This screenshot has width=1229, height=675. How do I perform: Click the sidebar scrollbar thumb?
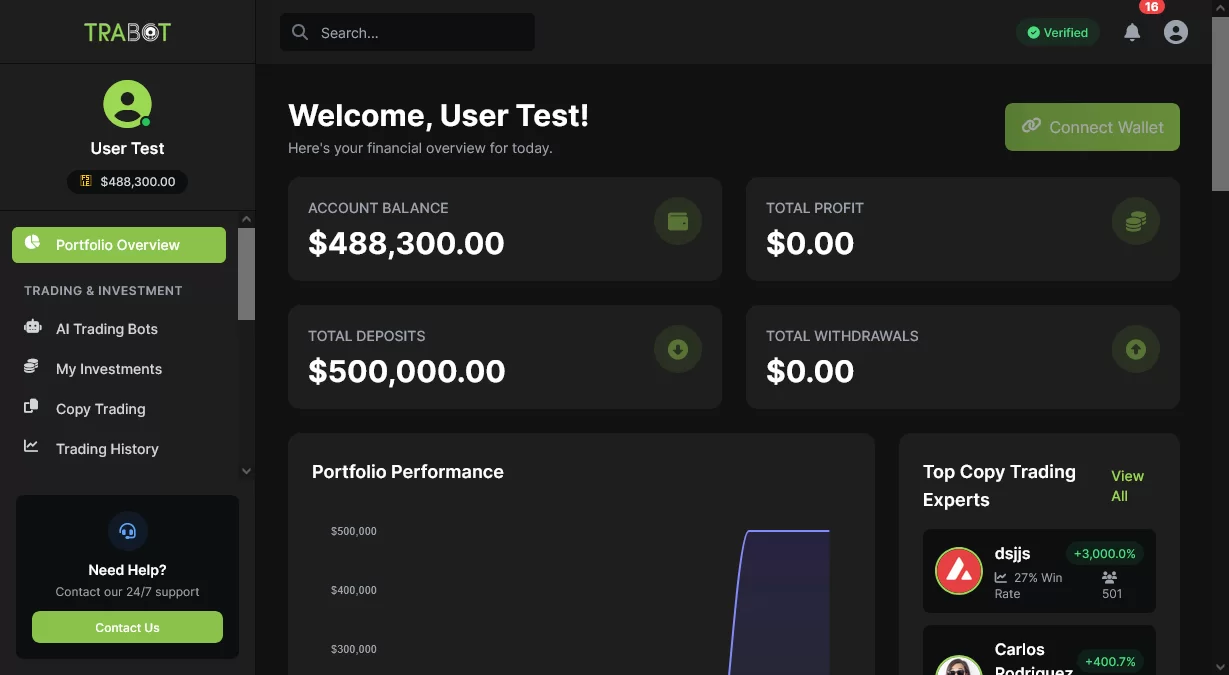point(246,274)
